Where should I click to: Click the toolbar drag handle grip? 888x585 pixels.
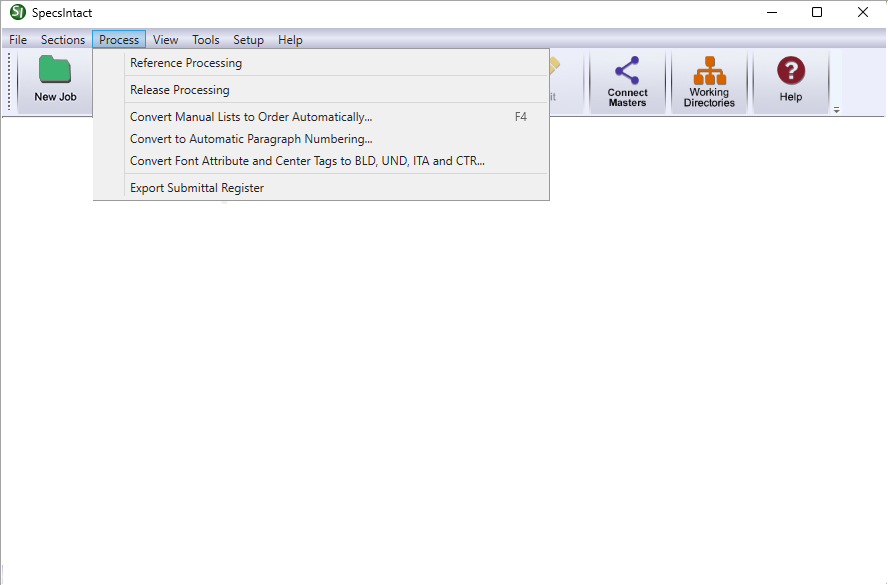11,82
